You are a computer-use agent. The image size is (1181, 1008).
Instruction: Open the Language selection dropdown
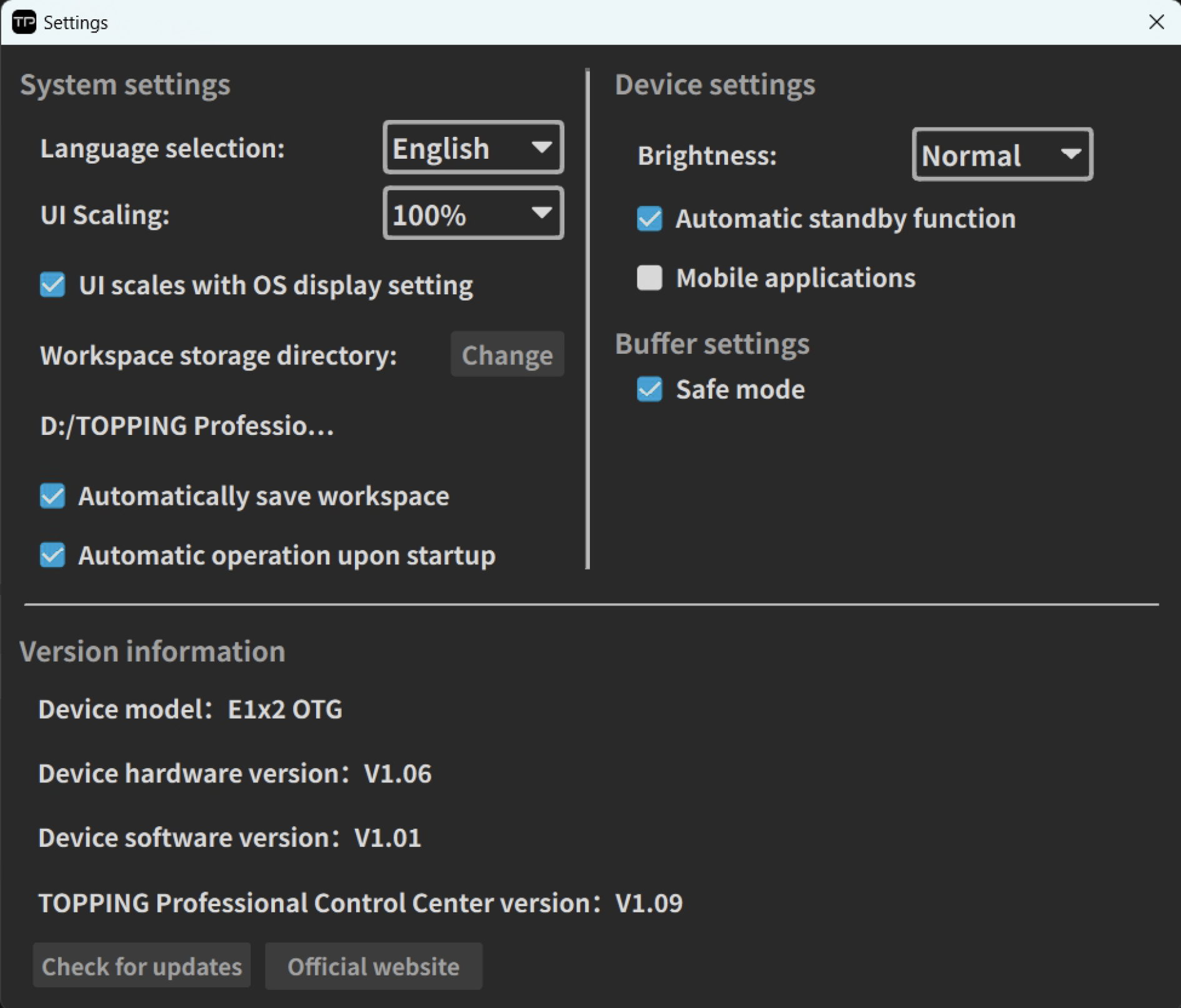(473, 148)
